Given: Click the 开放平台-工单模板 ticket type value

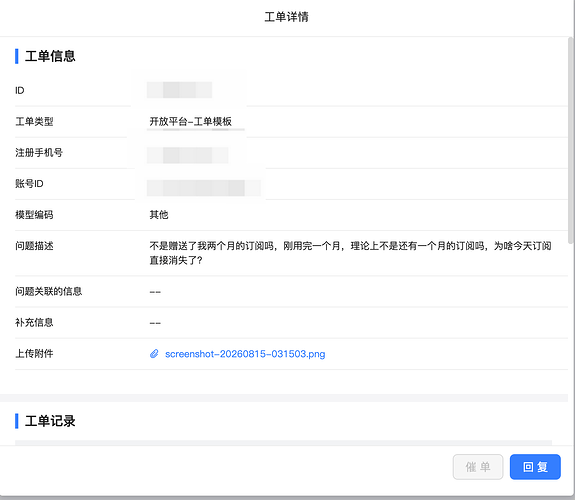Looking at the screenshot, I should point(191,121).
